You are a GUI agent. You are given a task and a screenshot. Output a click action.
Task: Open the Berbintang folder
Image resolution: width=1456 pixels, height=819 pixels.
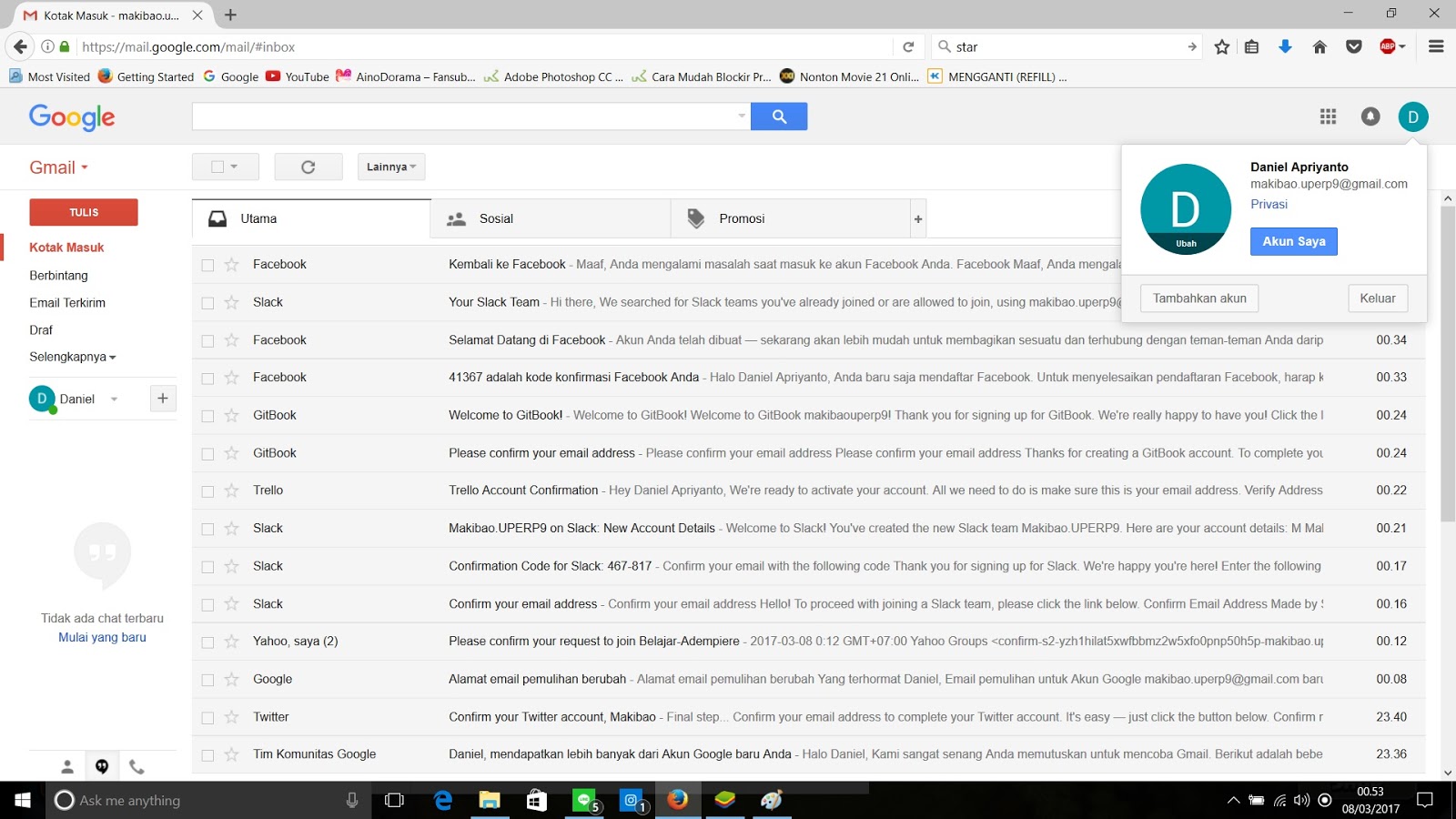[x=58, y=276]
